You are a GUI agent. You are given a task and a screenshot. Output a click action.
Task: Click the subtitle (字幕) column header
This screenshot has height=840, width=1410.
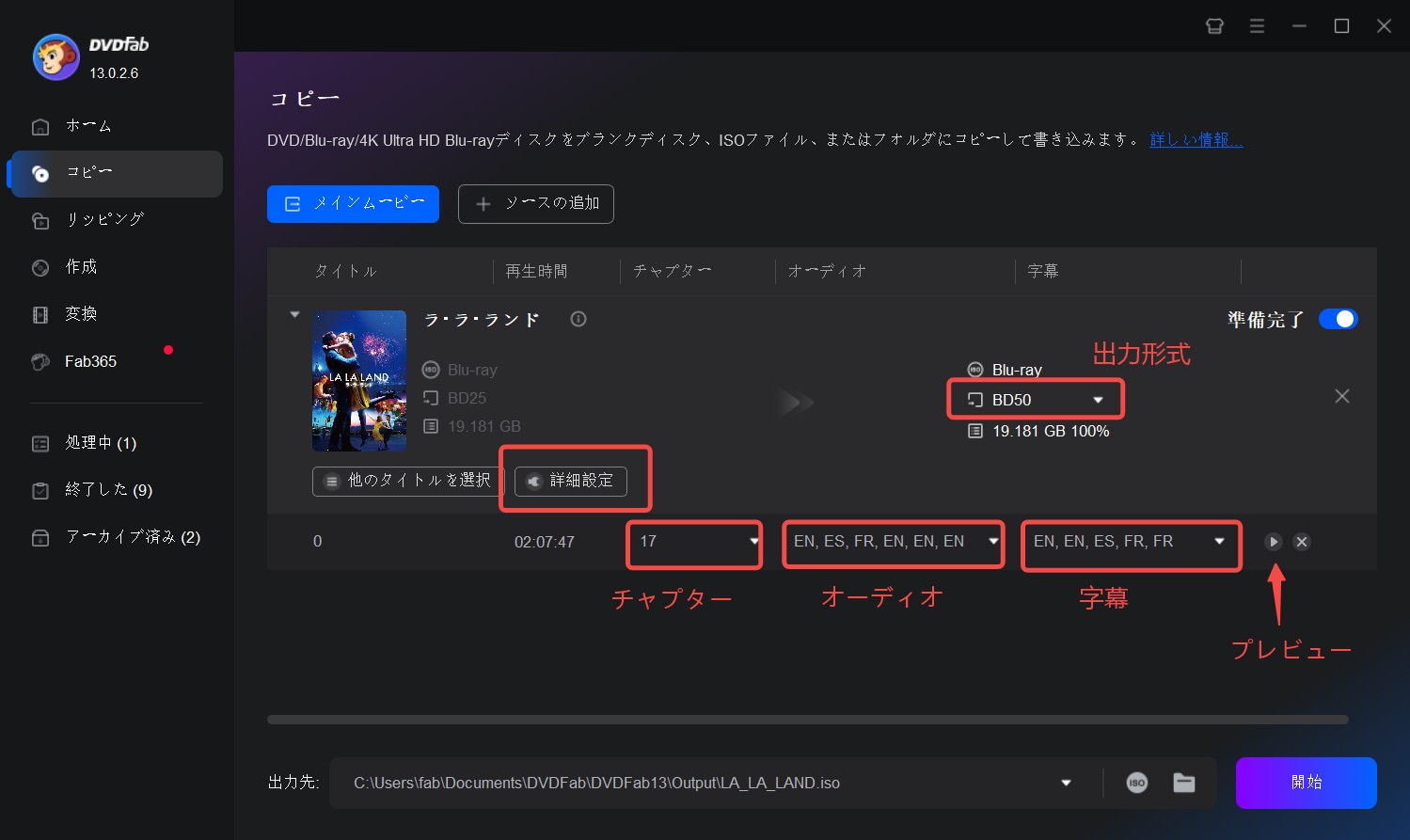tap(1043, 271)
